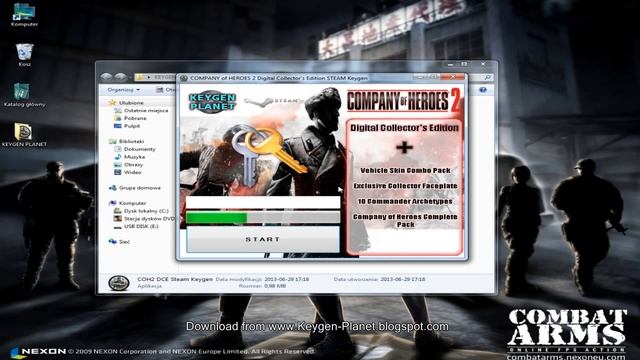Select Komputer in Explorer sidebar
Viewport: 640px width, 360px height.
point(132,203)
